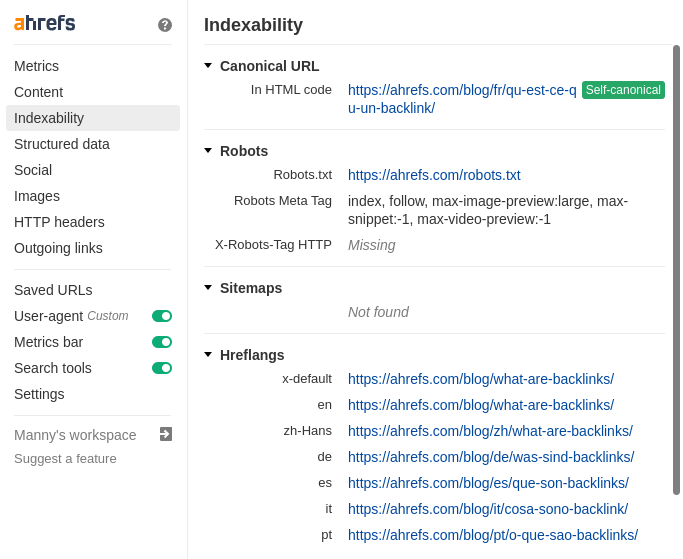Click the Sitemaps 'Not found' text

pyautogui.click(x=378, y=312)
